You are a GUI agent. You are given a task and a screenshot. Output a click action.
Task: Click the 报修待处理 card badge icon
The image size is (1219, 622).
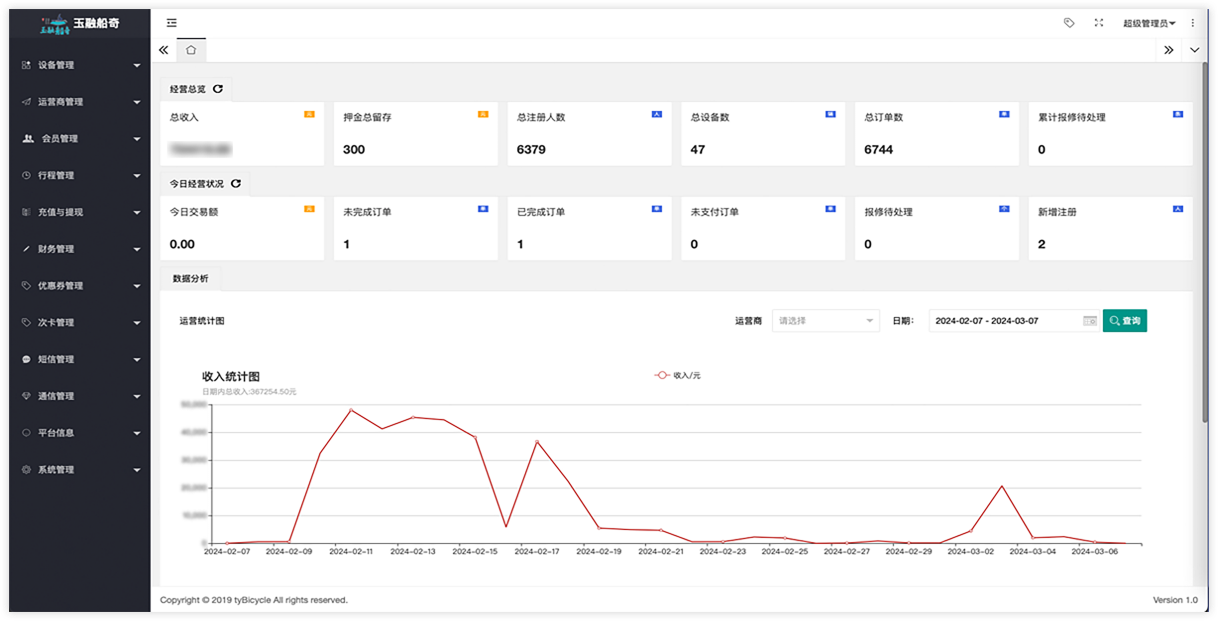pyautogui.click(x=1004, y=209)
